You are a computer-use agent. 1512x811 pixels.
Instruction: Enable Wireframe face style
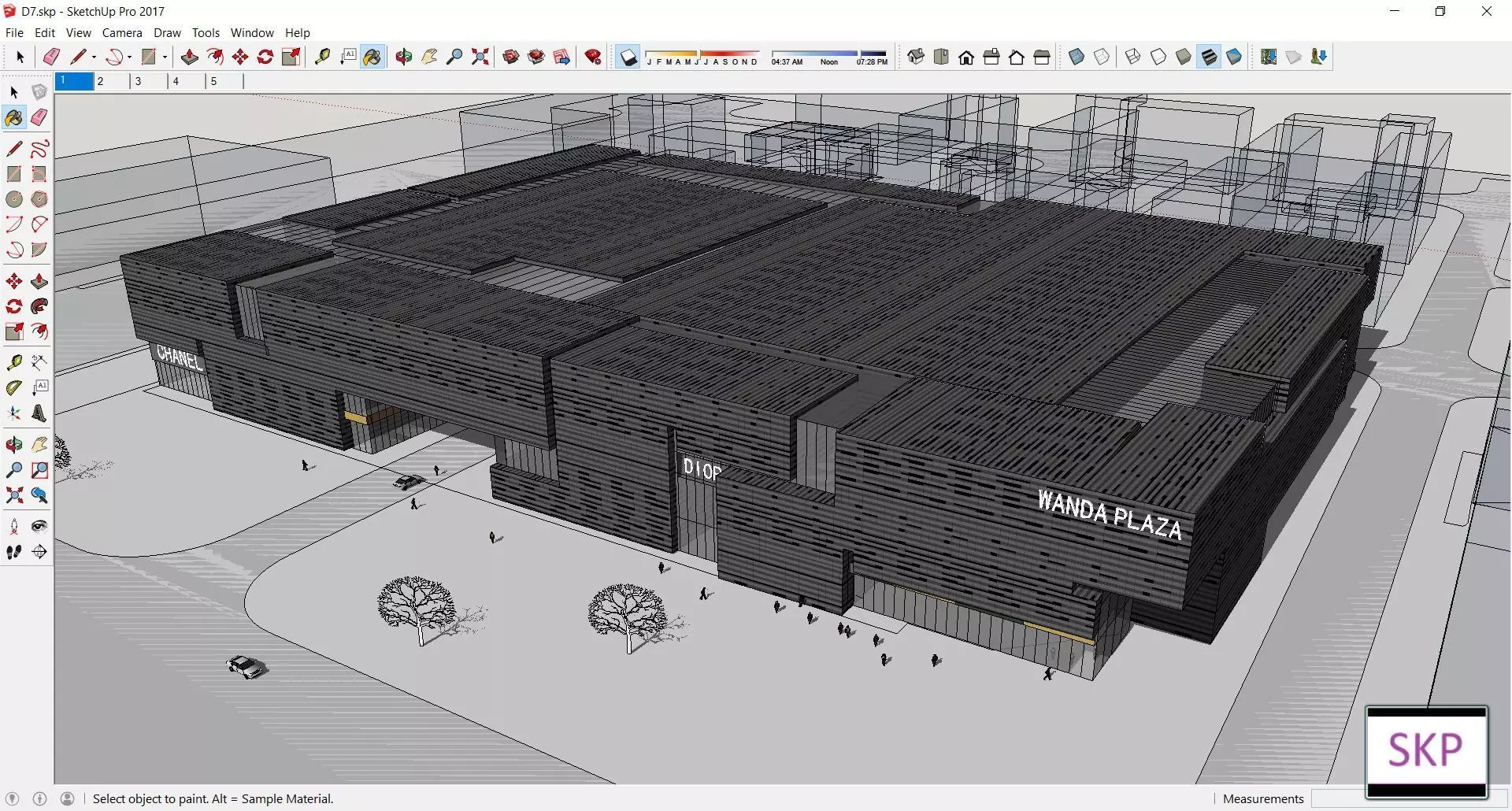[x=1133, y=57]
